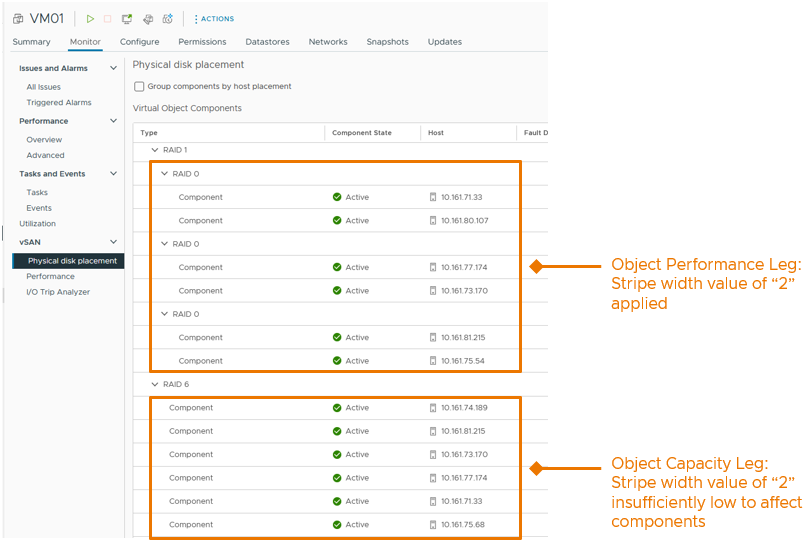This screenshot has width=812, height=547.
Task: Open I/O Trip Analyzer
Action: 58,292
